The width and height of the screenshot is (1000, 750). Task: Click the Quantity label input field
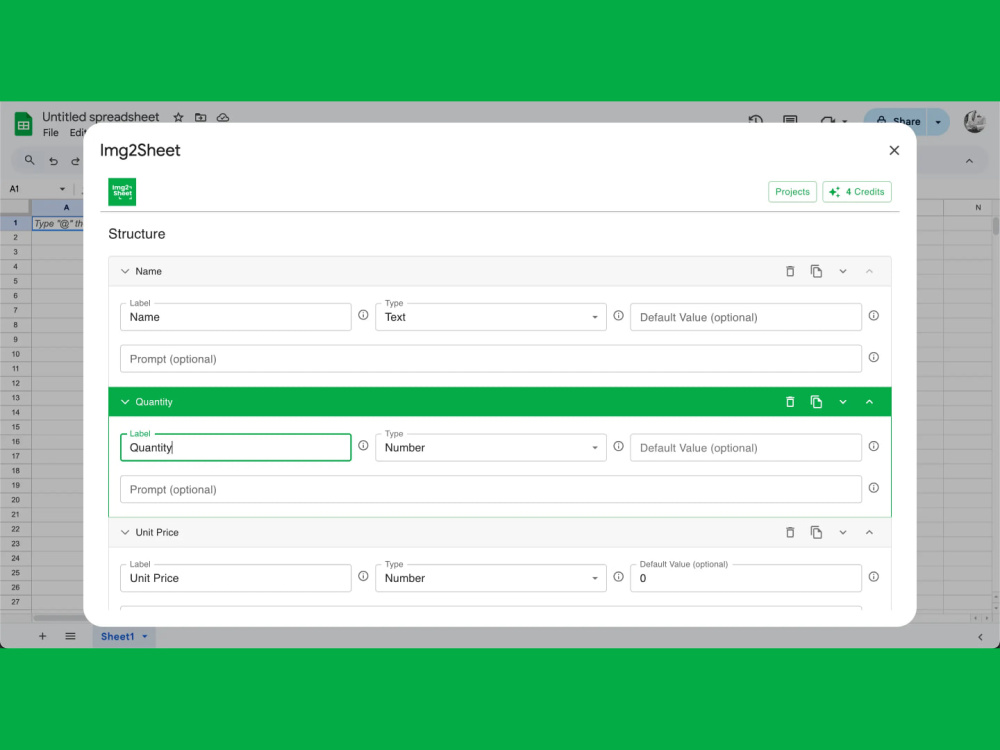235,448
